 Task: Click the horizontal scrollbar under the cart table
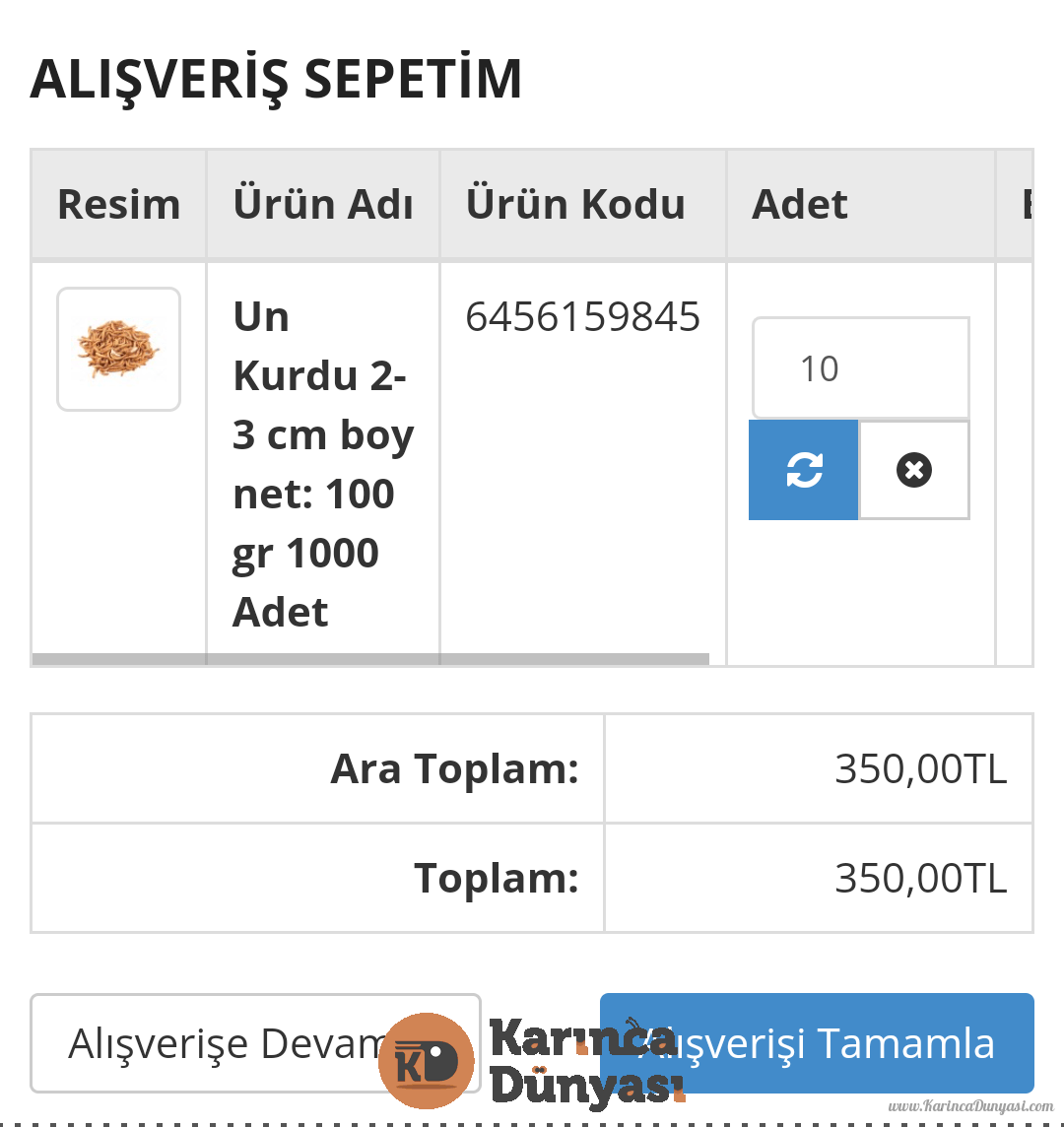370,659
